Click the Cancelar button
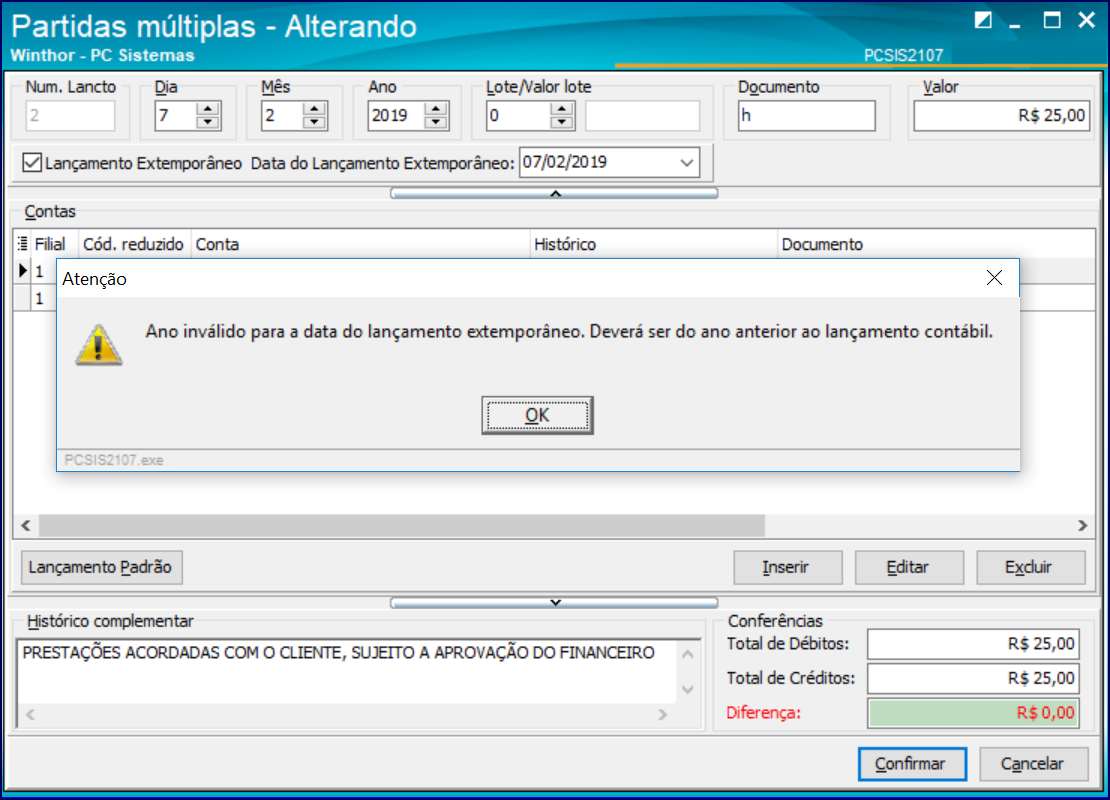Screen dimensions: 1110x800 (1033, 764)
